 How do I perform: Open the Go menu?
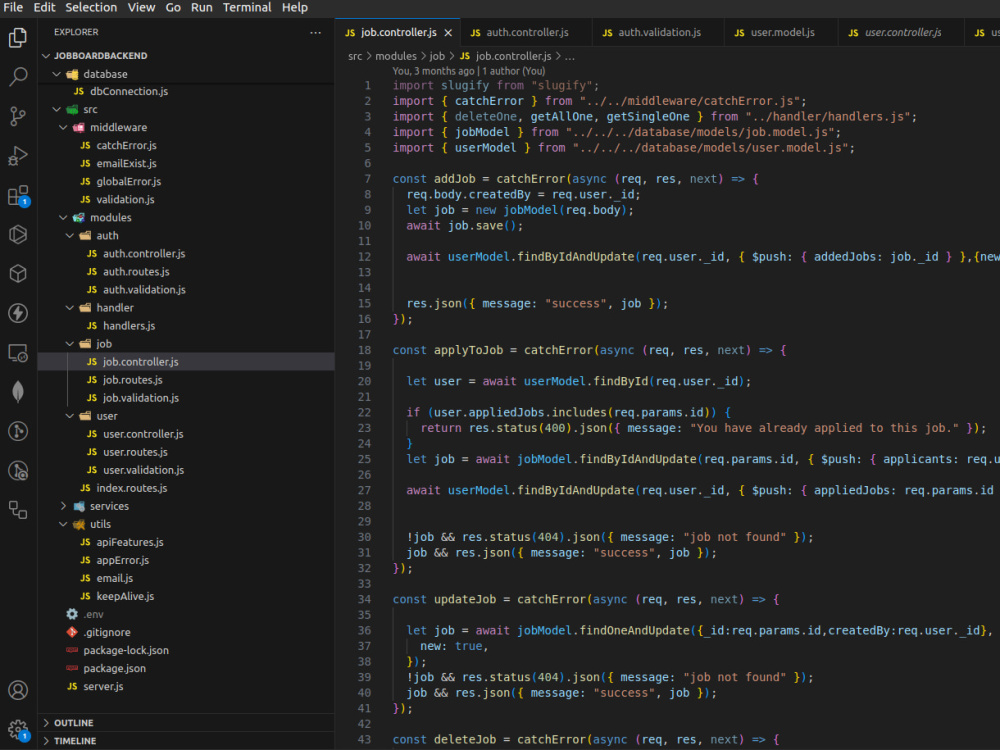173,8
